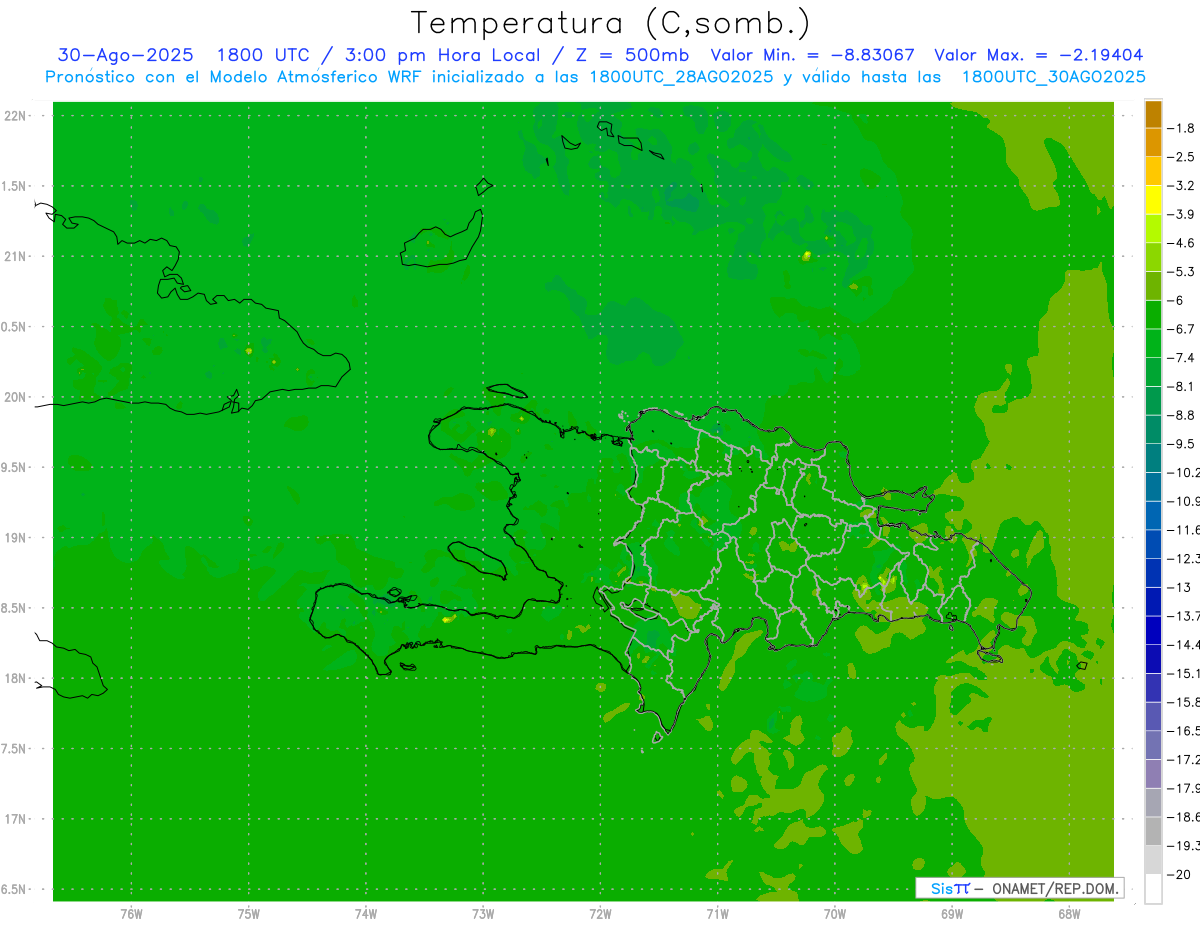Viewport: 1200px width, 927px height.
Task: Click the gray swatch between -18.6 and -19.3
Action: [1153, 831]
